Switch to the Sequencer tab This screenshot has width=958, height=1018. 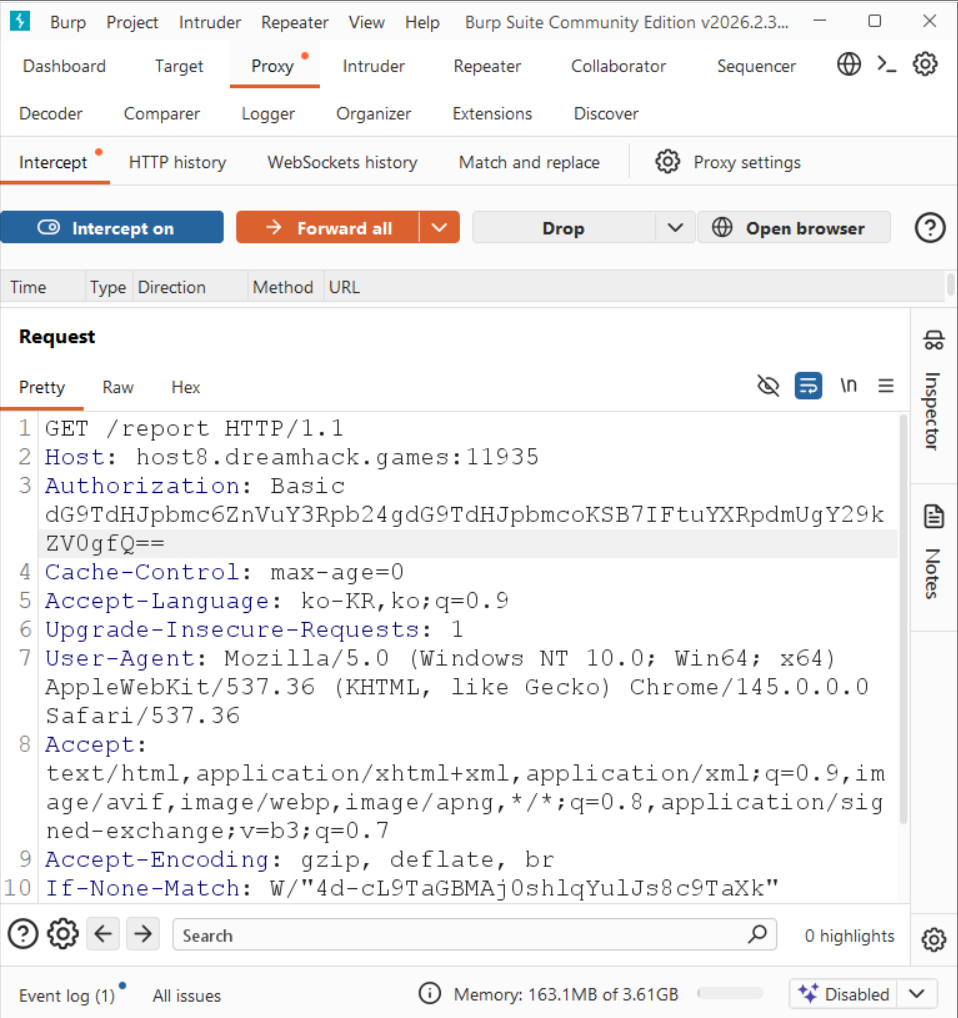pyautogui.click(x=756, y=66)
